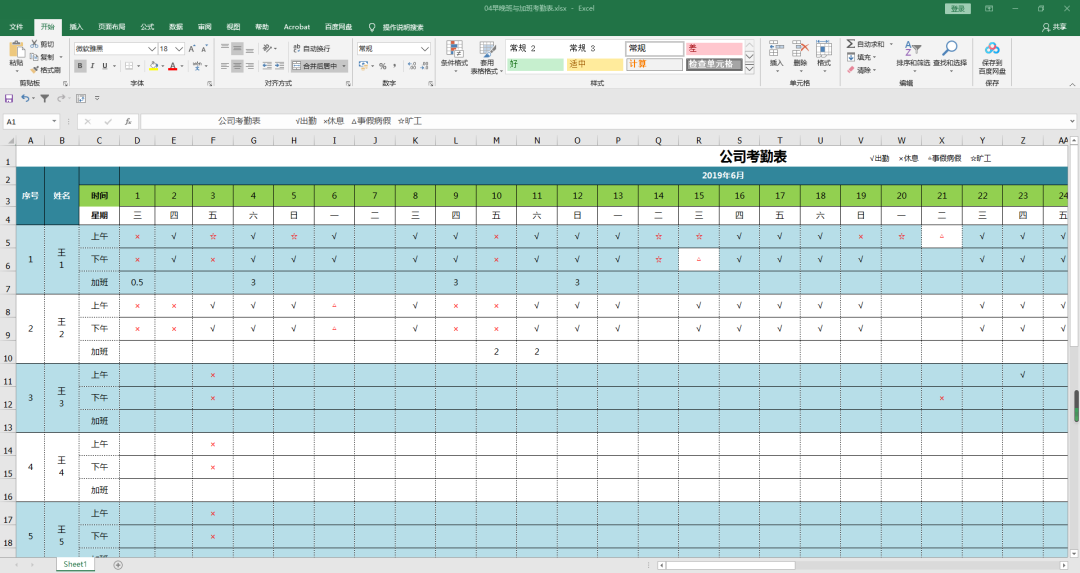Switch to the Data (数据) tab
The height and width of the screenshot is (573, 1080).
pos(176,27)
